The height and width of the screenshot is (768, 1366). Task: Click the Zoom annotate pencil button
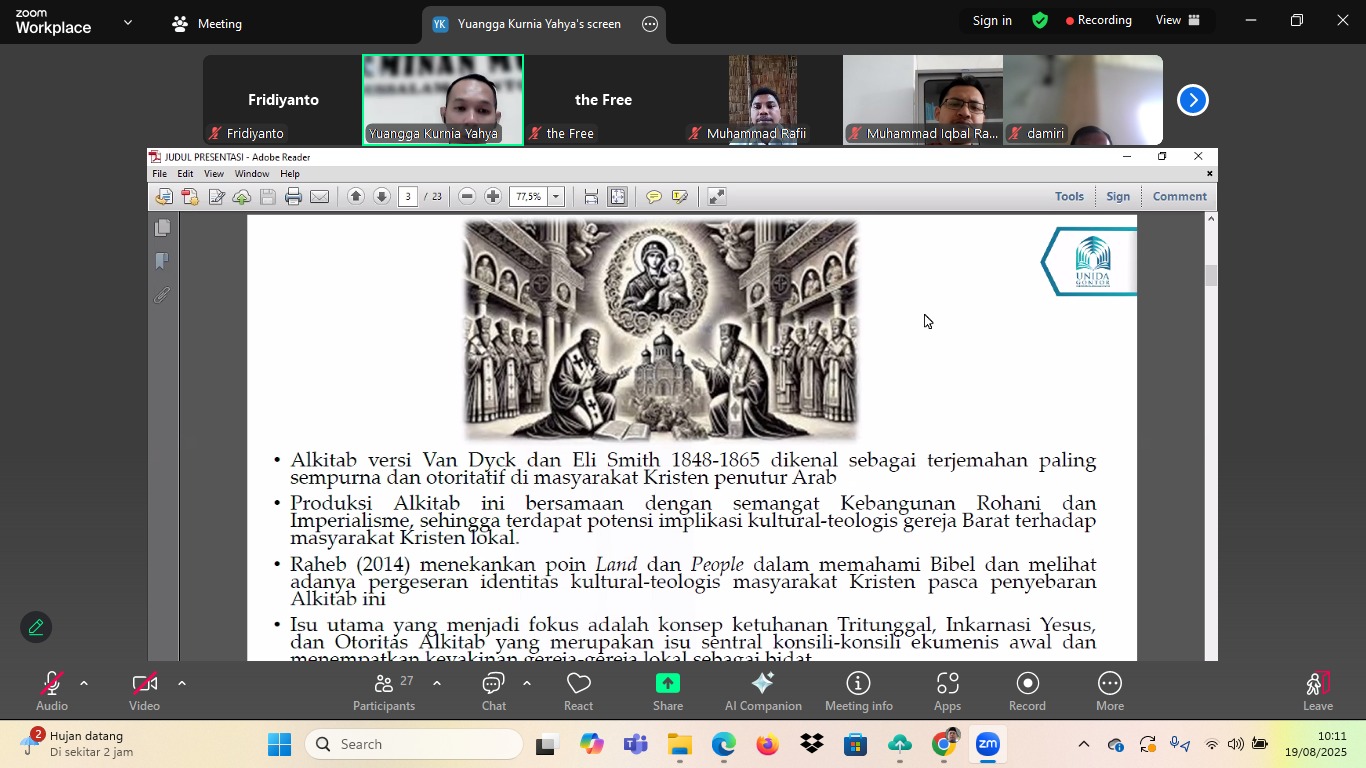pyautogui.click(x=36, y=627)
